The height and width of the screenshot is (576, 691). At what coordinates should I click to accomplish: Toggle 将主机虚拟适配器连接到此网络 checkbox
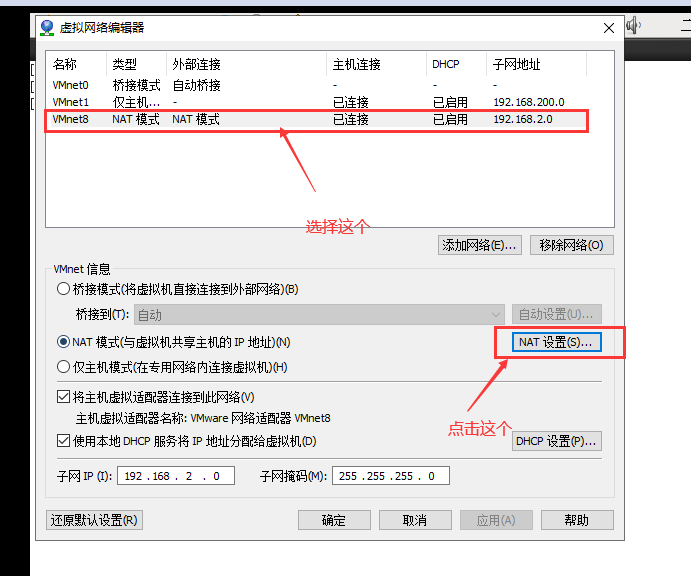63,397
